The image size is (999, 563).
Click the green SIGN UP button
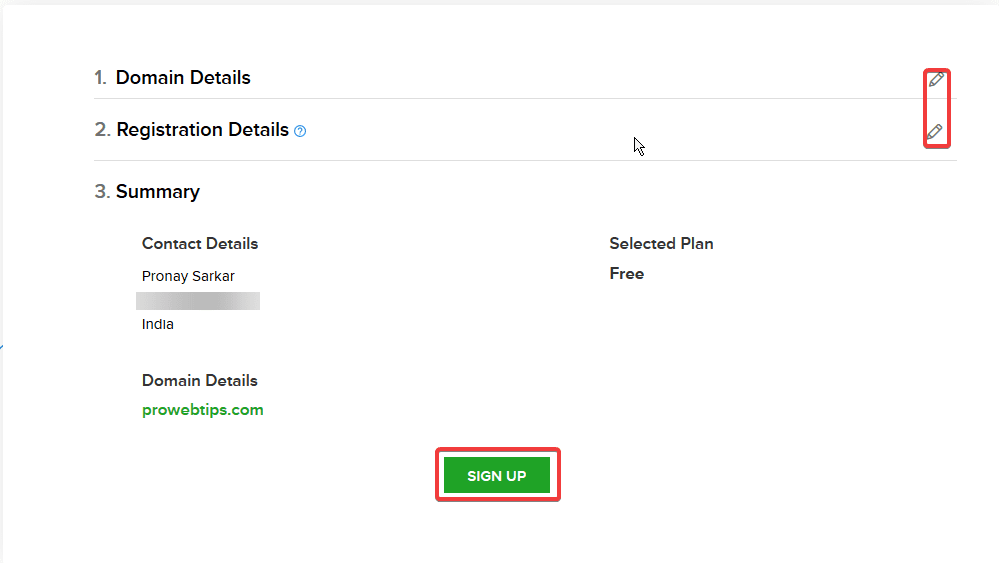coord(497,475)
